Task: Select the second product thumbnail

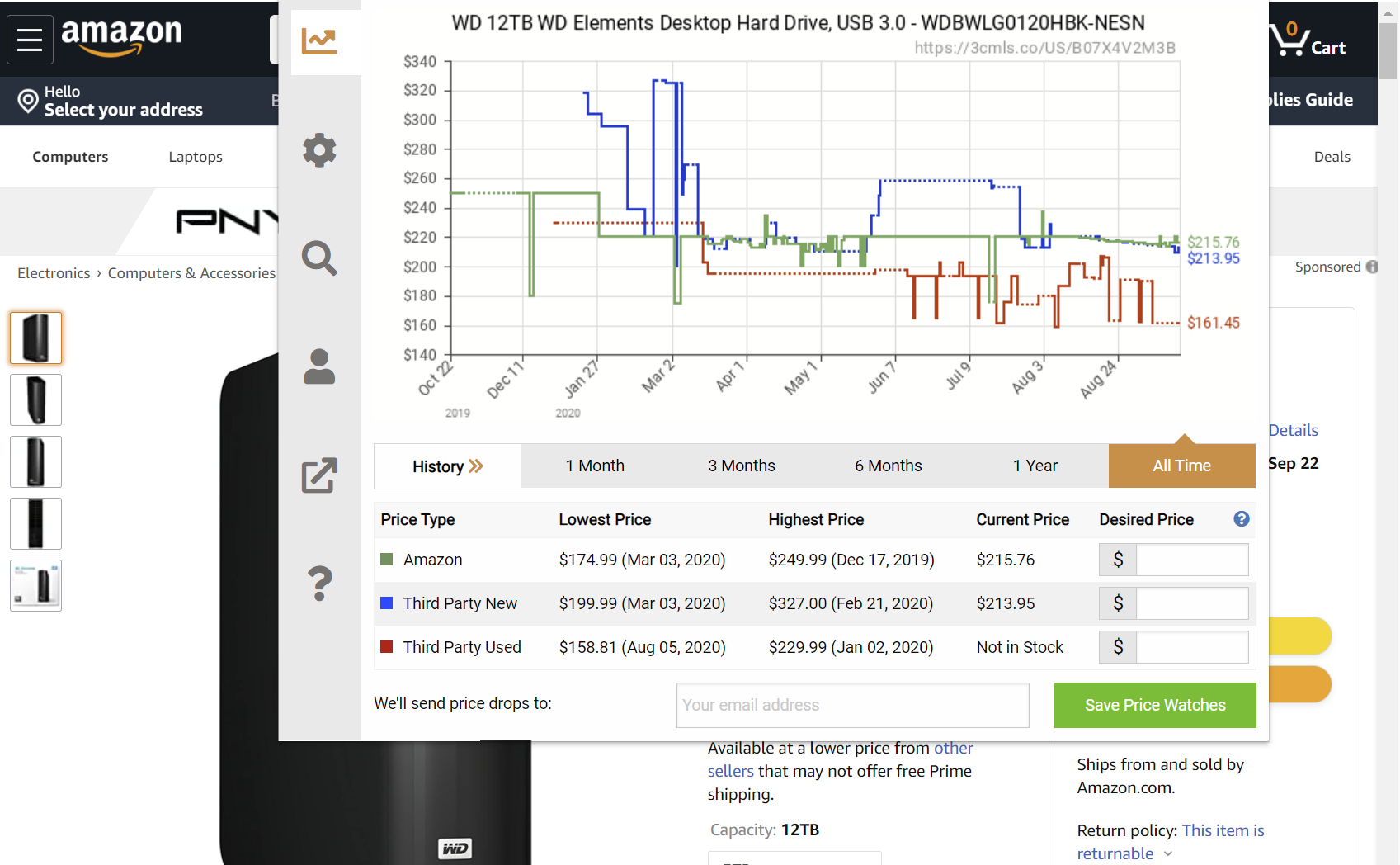Action: pos(35,399)
